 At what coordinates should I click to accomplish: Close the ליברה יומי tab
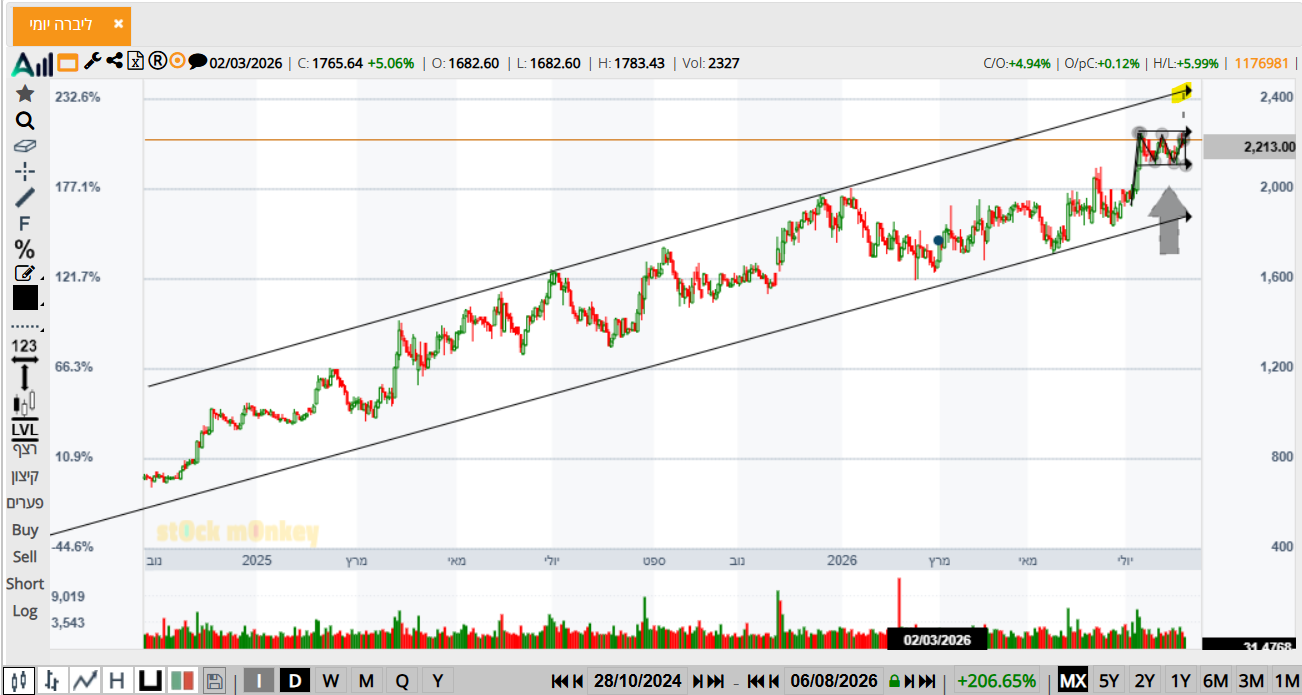[119, 24]
